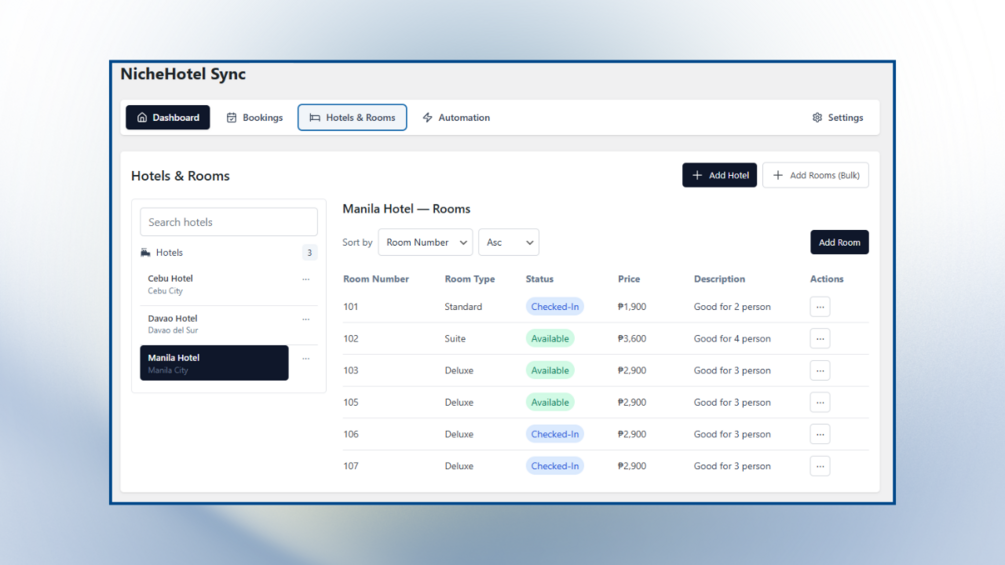Click the hotels count badge 3

pyautogui.click(x=310, y=252)
